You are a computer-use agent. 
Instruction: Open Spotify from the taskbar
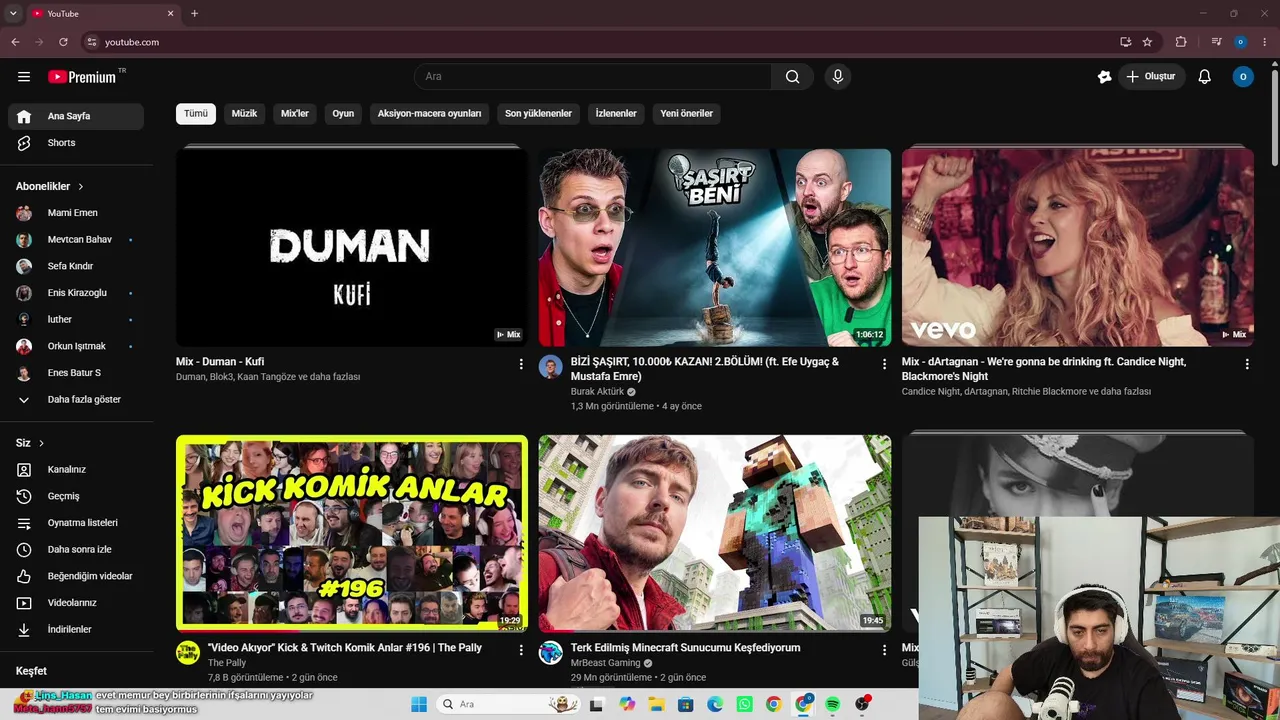point(832,705)
